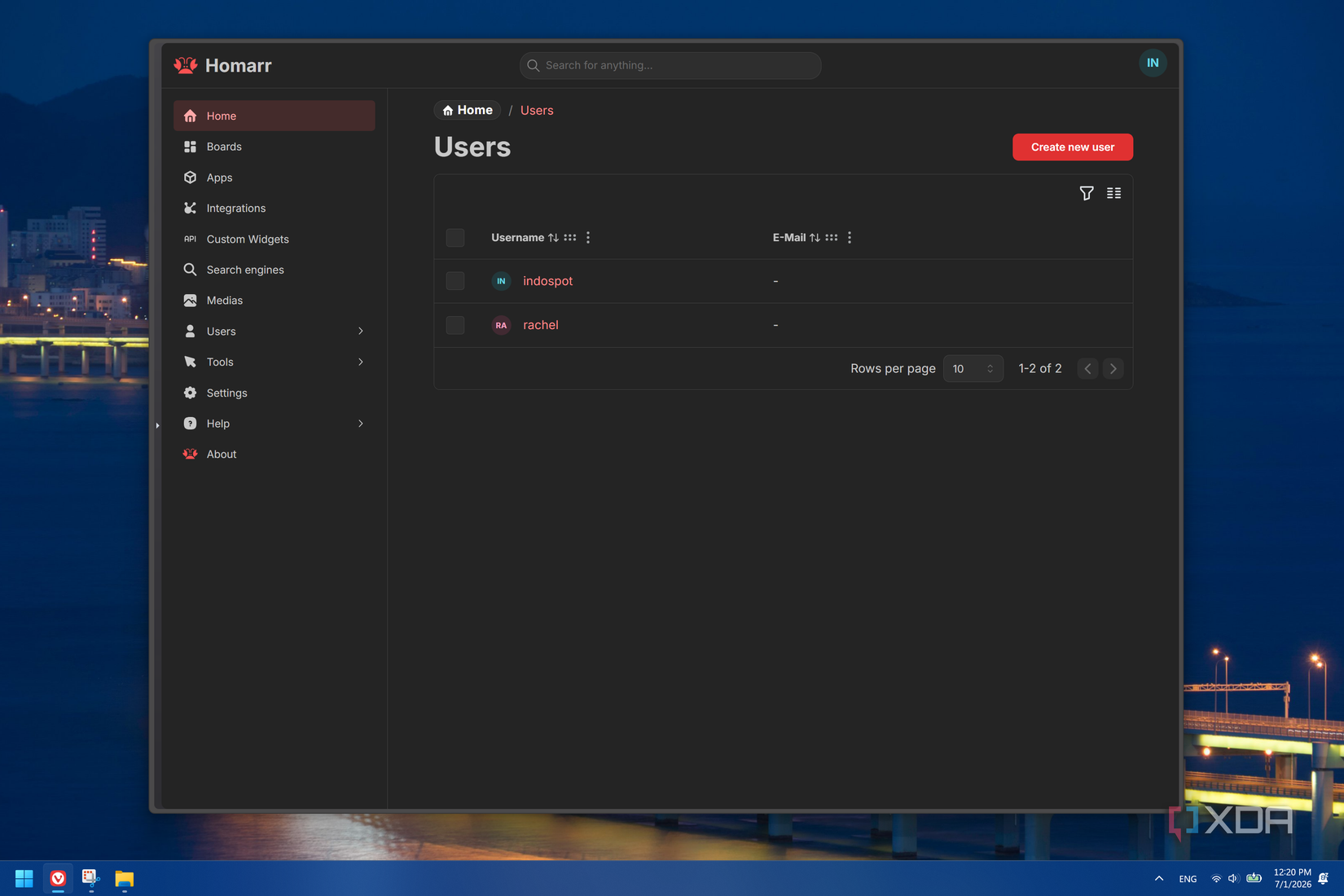Open the indospot user link
The width and height of the screenshot is (1344, 896).
(x=547, y=281)
